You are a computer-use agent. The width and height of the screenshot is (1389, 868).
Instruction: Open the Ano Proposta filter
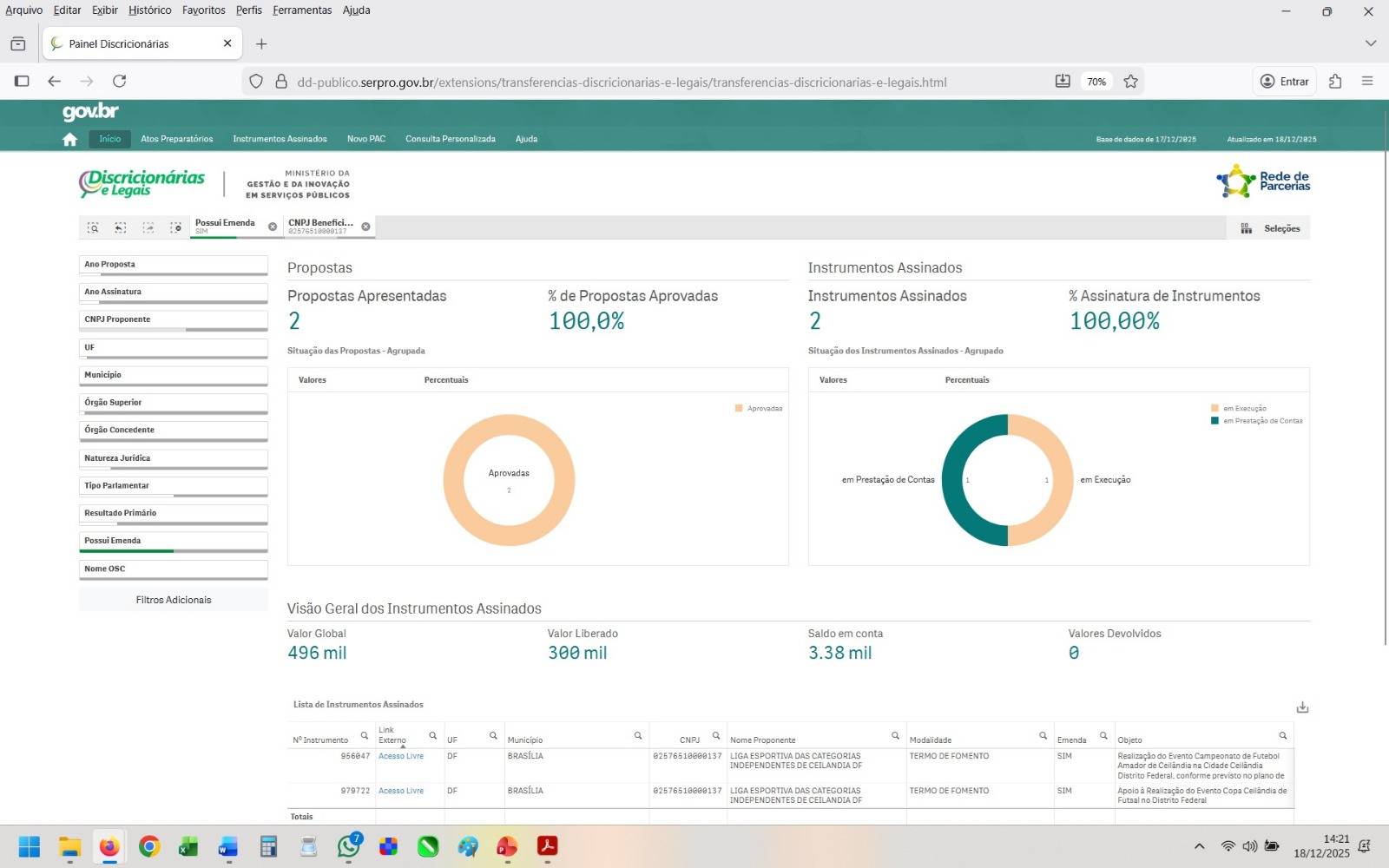(x=173, y=265)
